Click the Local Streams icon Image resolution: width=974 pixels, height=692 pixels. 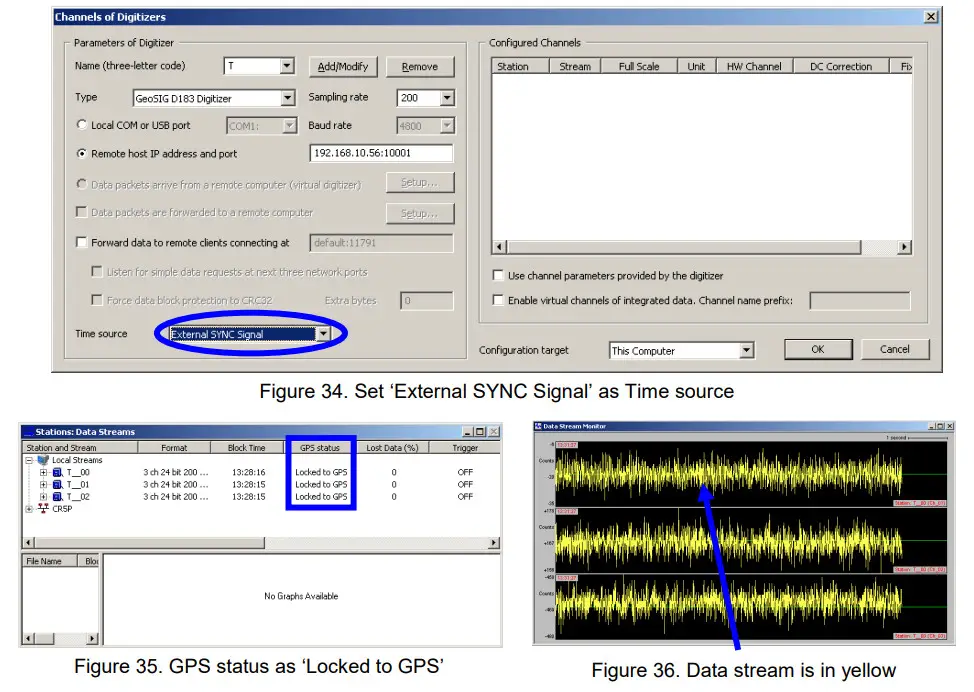point(43,459)
